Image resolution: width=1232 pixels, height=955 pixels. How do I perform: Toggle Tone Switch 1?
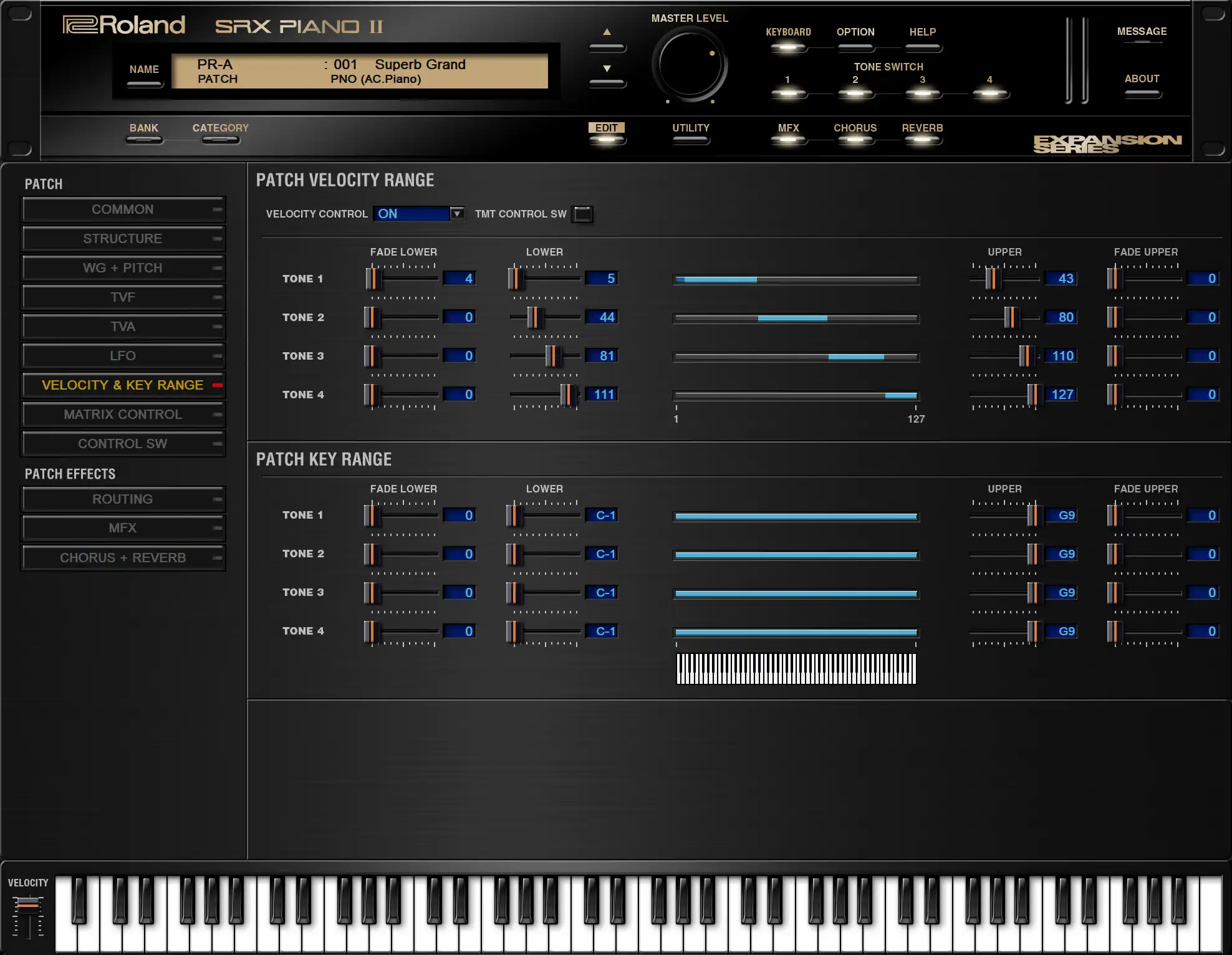788,94
